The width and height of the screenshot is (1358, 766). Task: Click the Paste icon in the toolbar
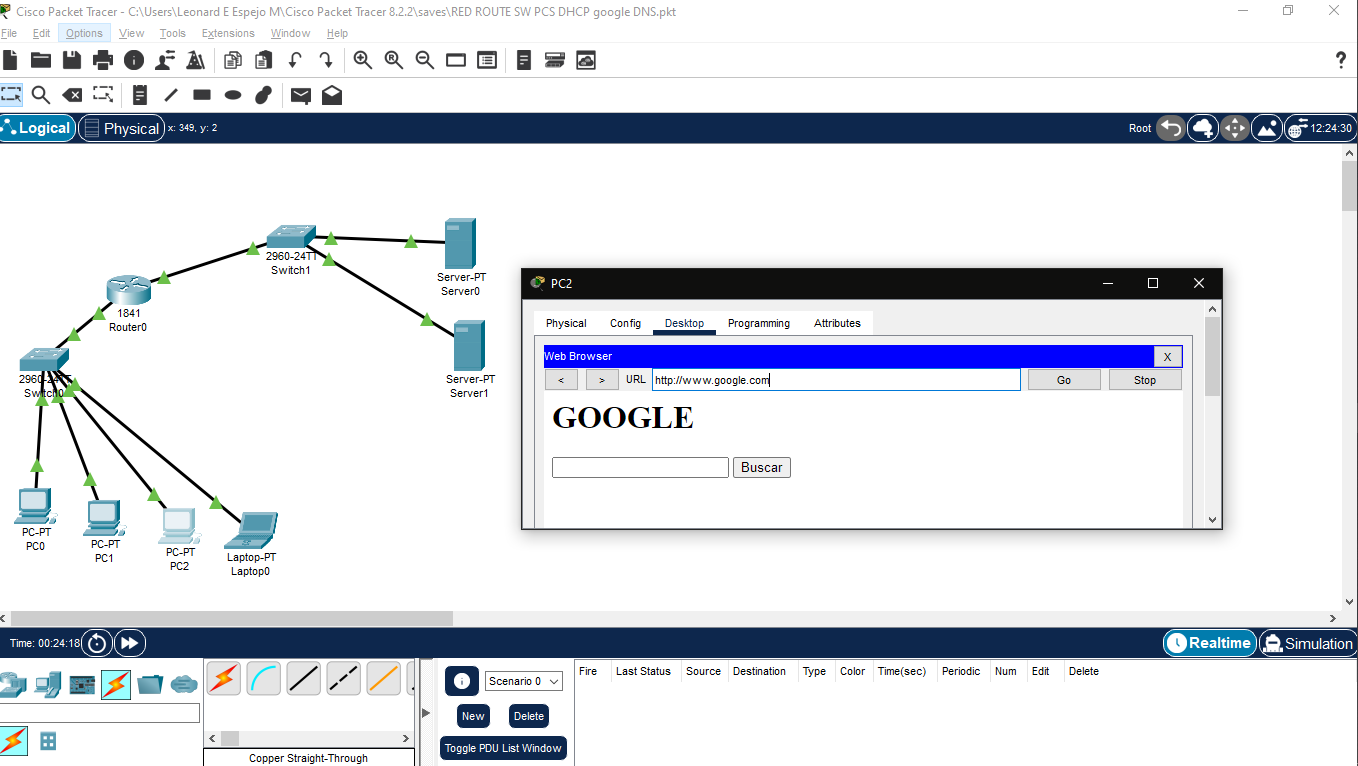[264, 60]
